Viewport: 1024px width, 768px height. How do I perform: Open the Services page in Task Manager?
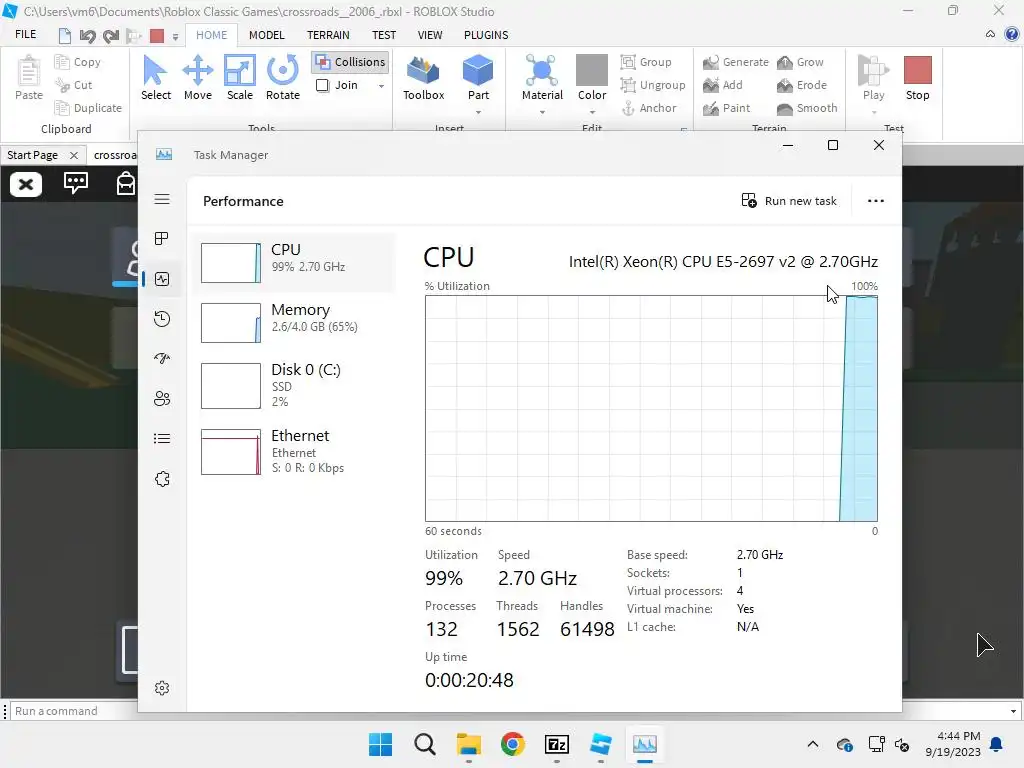click(162, 479)
